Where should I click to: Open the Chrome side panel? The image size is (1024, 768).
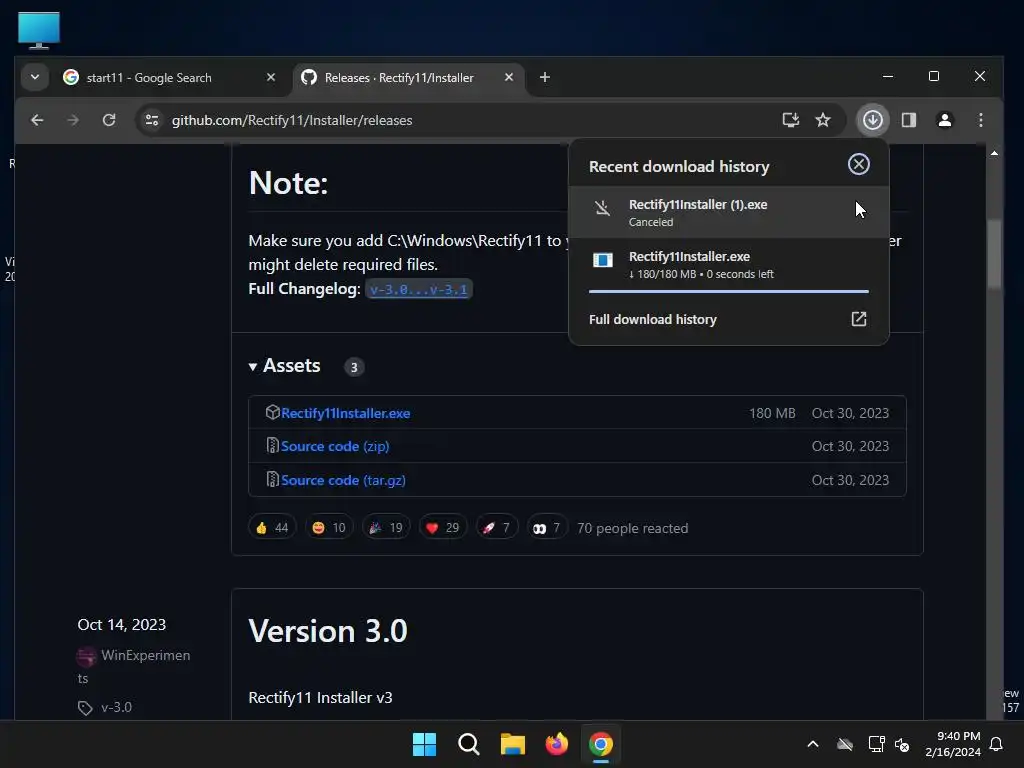point(908,120)
